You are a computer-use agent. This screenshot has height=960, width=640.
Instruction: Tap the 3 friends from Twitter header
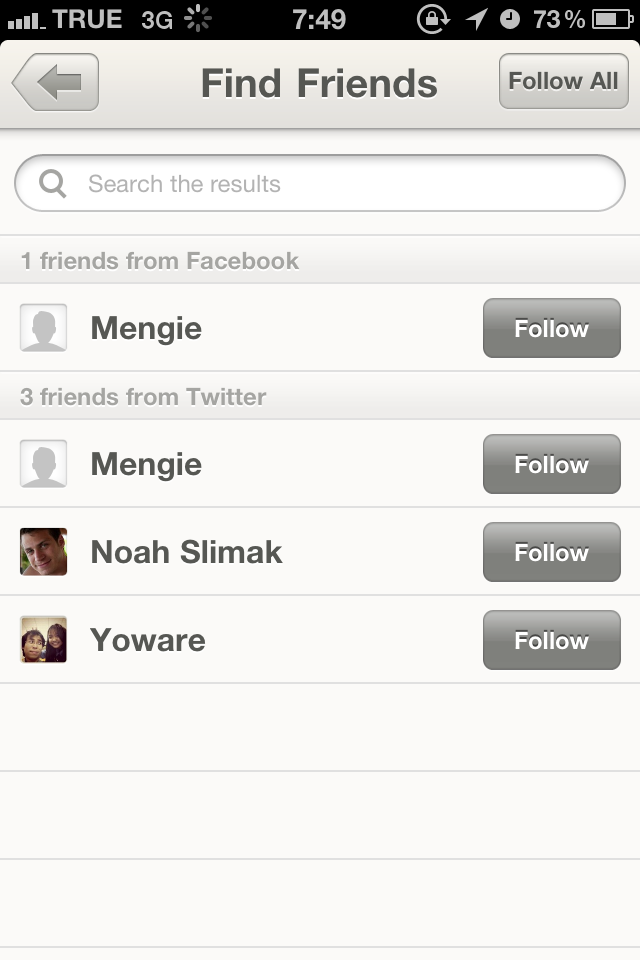[143, 397]
